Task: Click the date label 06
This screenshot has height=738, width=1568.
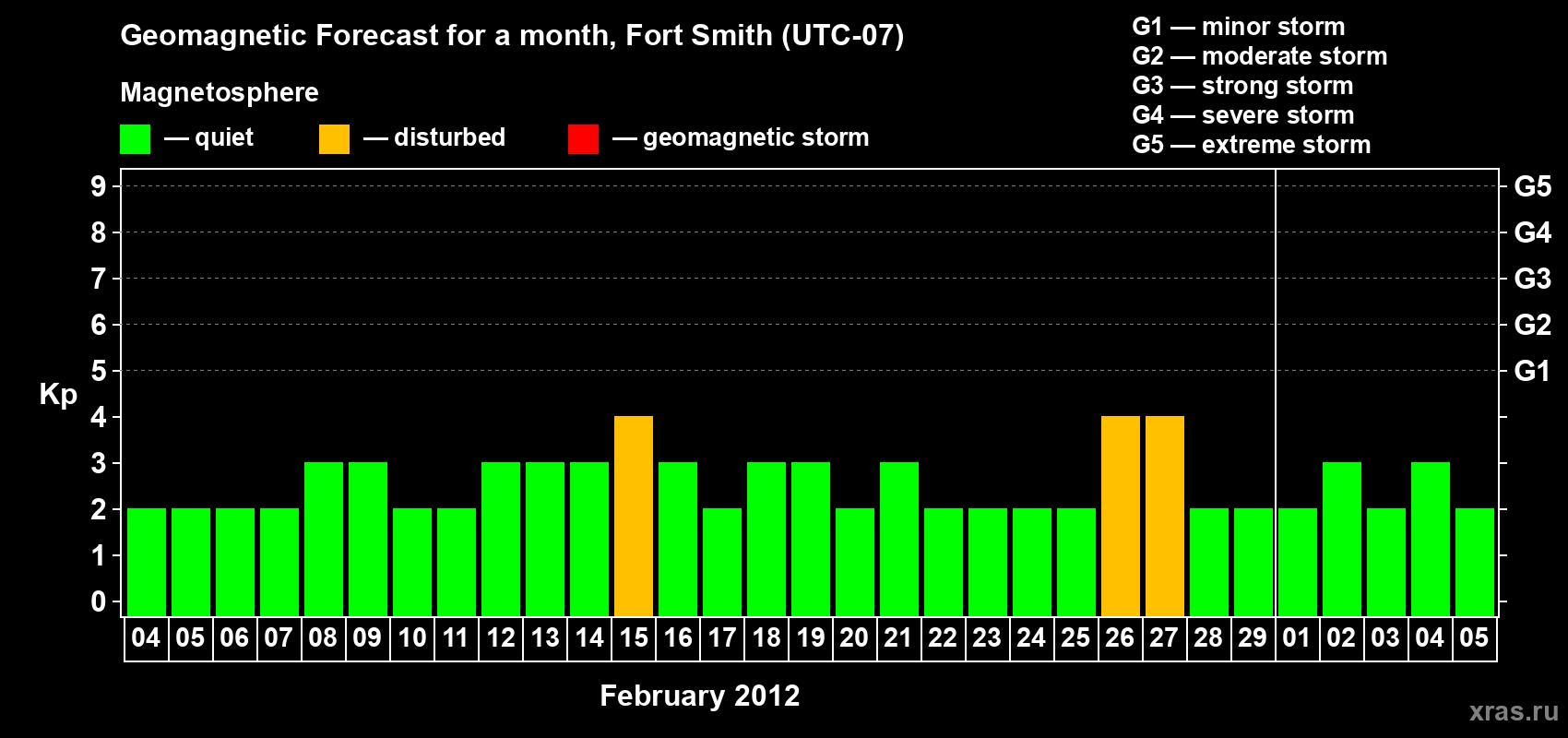Action: point(235,638)
